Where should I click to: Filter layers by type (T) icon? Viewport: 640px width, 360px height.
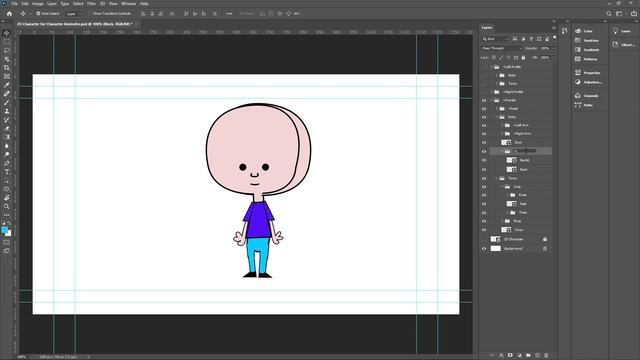tap(531, 39)
